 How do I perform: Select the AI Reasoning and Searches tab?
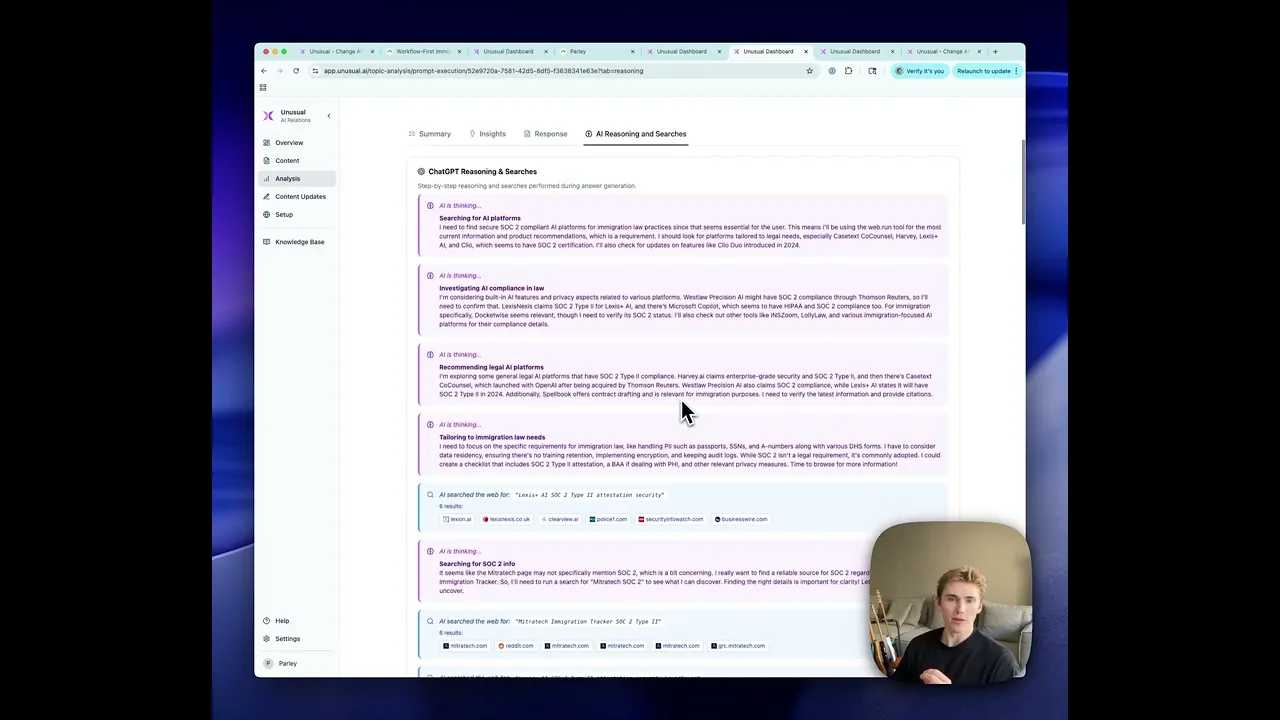(636, 134)
